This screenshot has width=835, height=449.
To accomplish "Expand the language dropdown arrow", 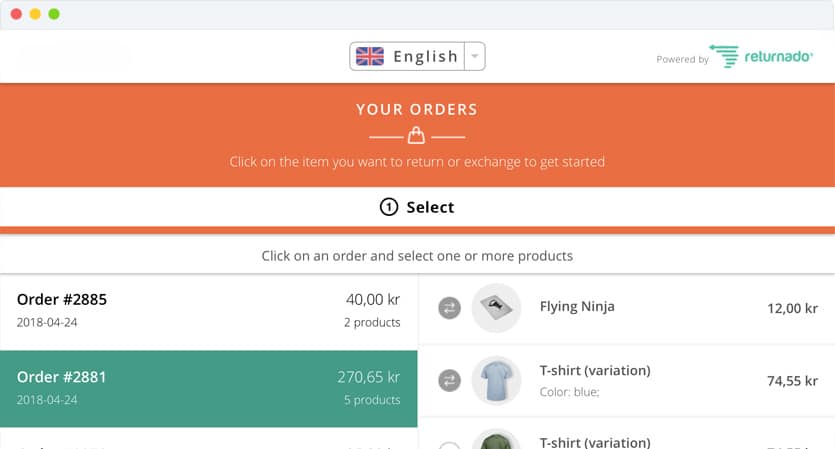I will click(x=474, y=56).
